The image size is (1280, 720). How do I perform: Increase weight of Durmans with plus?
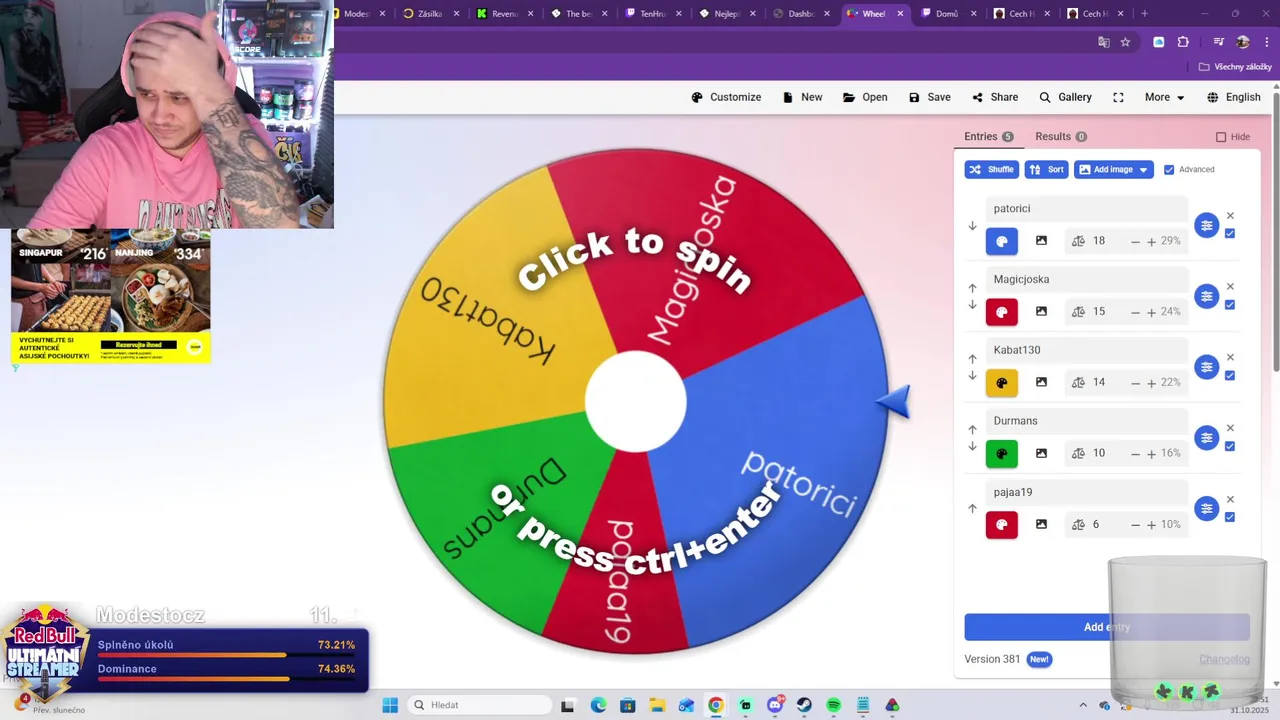click(1151, 455)
